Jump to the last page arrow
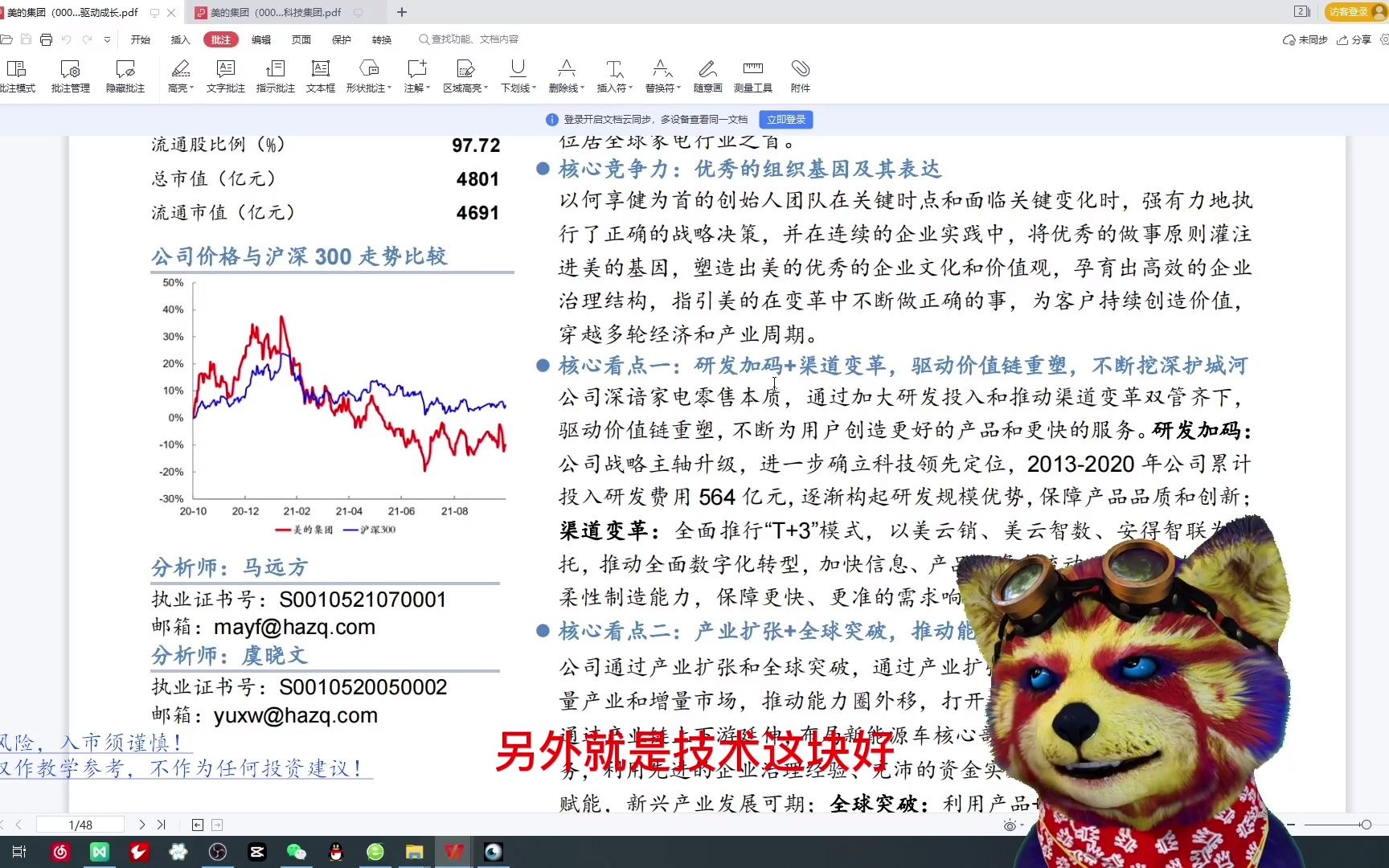Image resolution: width=1389 pixels, height=868 pixels. coord(162,825)
